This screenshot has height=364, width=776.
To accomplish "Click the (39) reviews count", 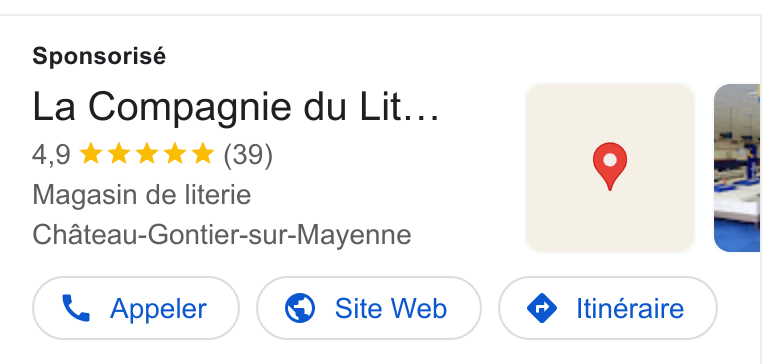I will pos(248,155).
